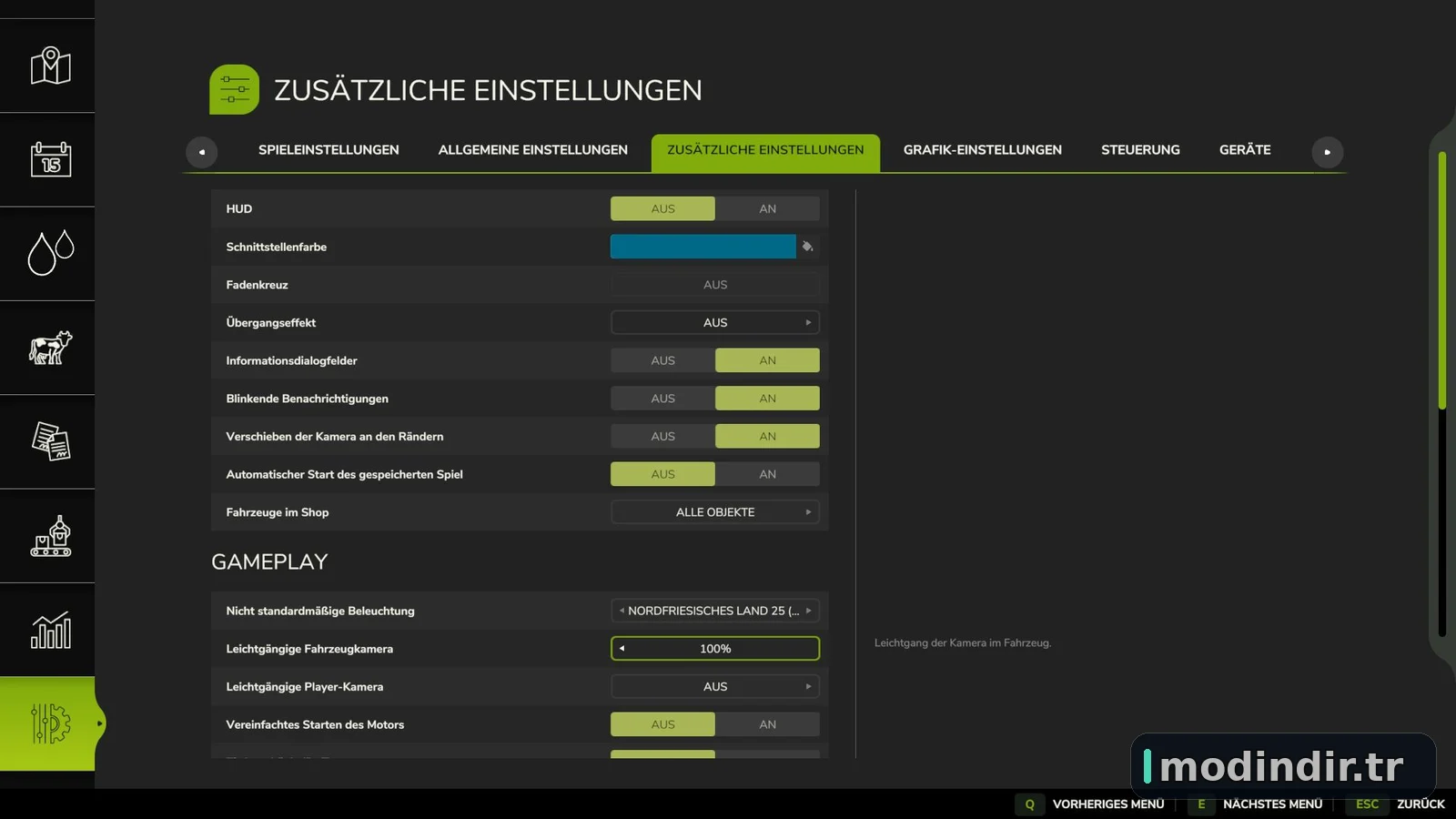Open the Steuerung tab
Screen dimensions: 1456x819
1140,150
